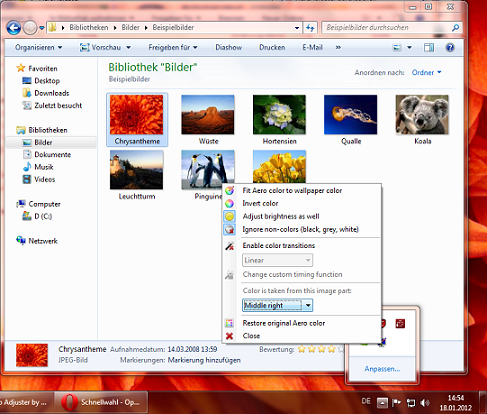Select Computer in the navigation pane

[38, 204]
